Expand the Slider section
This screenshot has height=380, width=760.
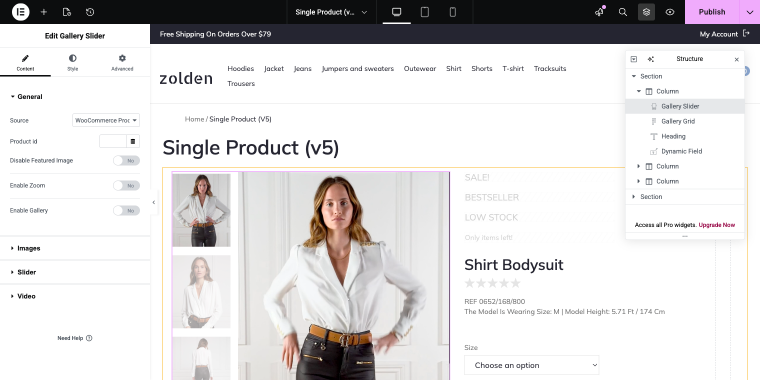75,272
